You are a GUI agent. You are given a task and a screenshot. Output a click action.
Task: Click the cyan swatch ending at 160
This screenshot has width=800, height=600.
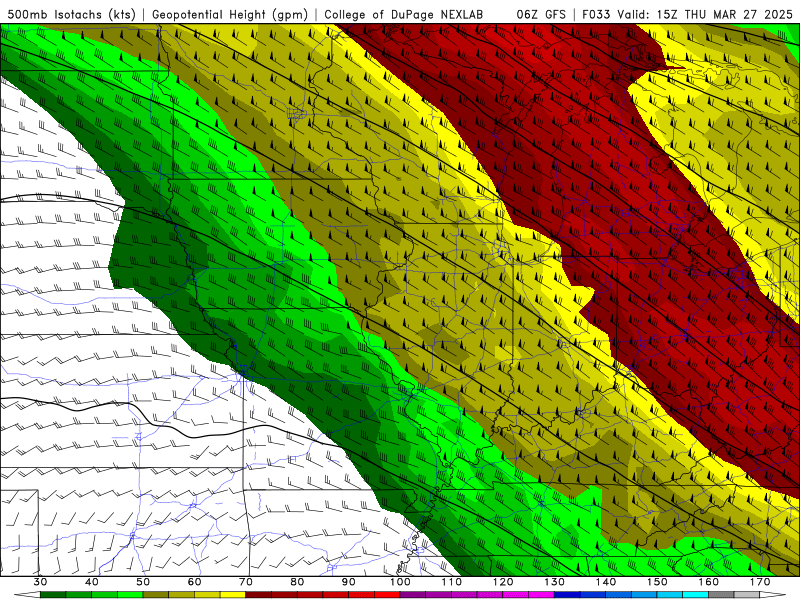(695, 595)
